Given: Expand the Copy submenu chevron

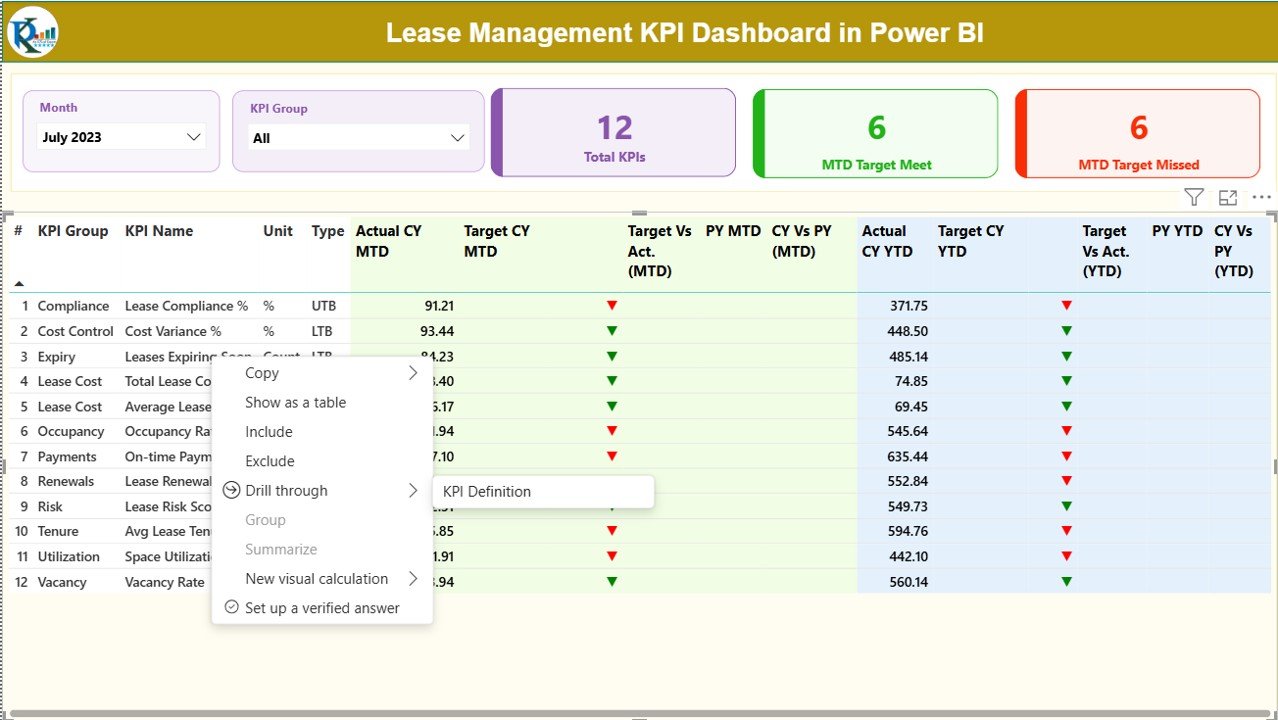Looking at the screenshot, I should point(412,372).
